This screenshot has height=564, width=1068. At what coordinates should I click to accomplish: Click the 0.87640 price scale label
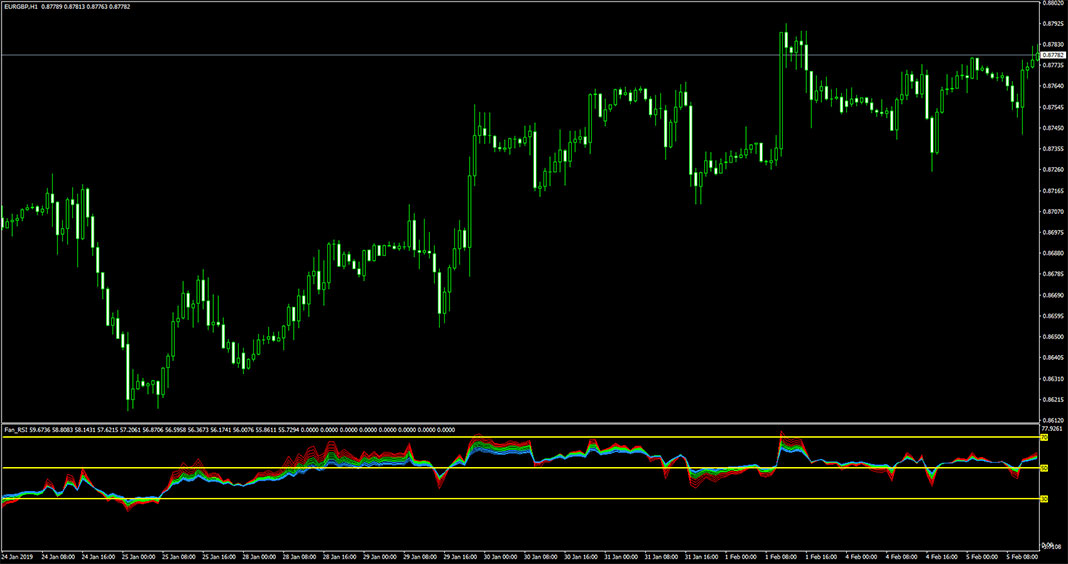(1053, 86)
